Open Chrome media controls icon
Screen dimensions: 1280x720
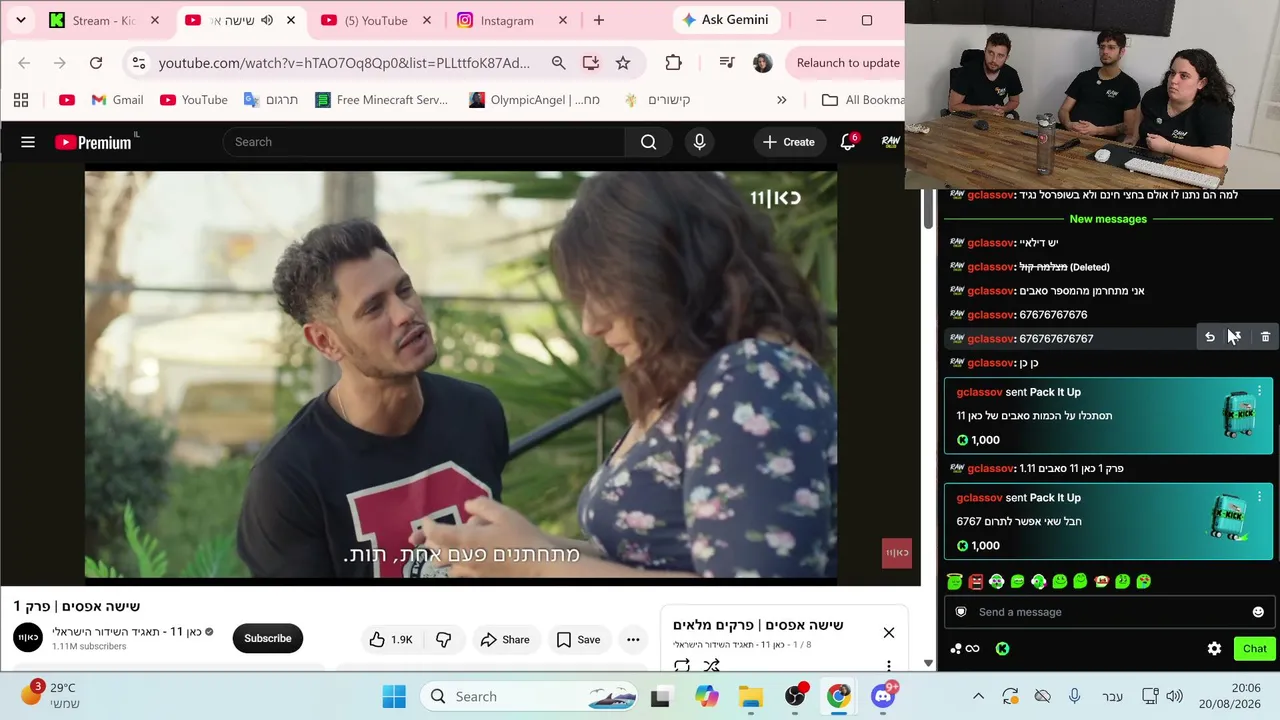click(727, 63)
